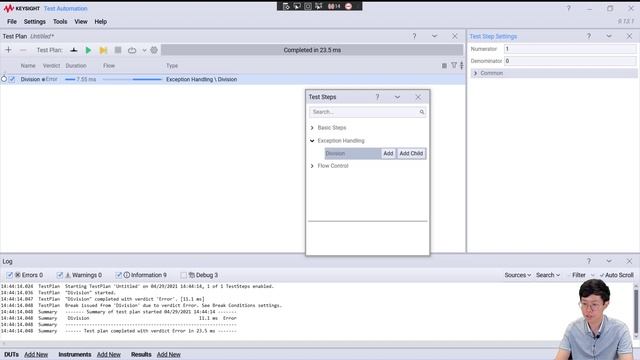
Task: Expand the Flow Control category
Action: pyautogui.click(x=312, y=166)
